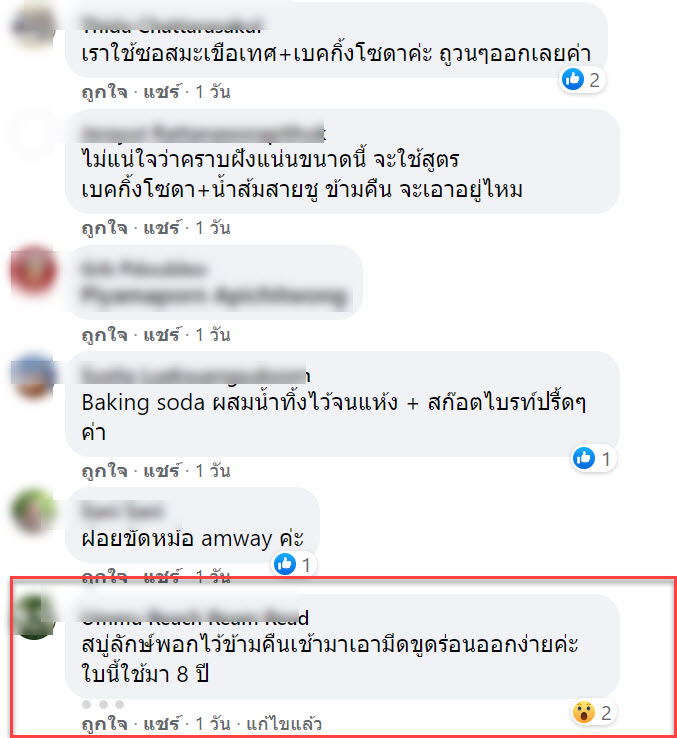
Task: Click the 1 วัน timestamp on last comment
Action: click(213, 723)
